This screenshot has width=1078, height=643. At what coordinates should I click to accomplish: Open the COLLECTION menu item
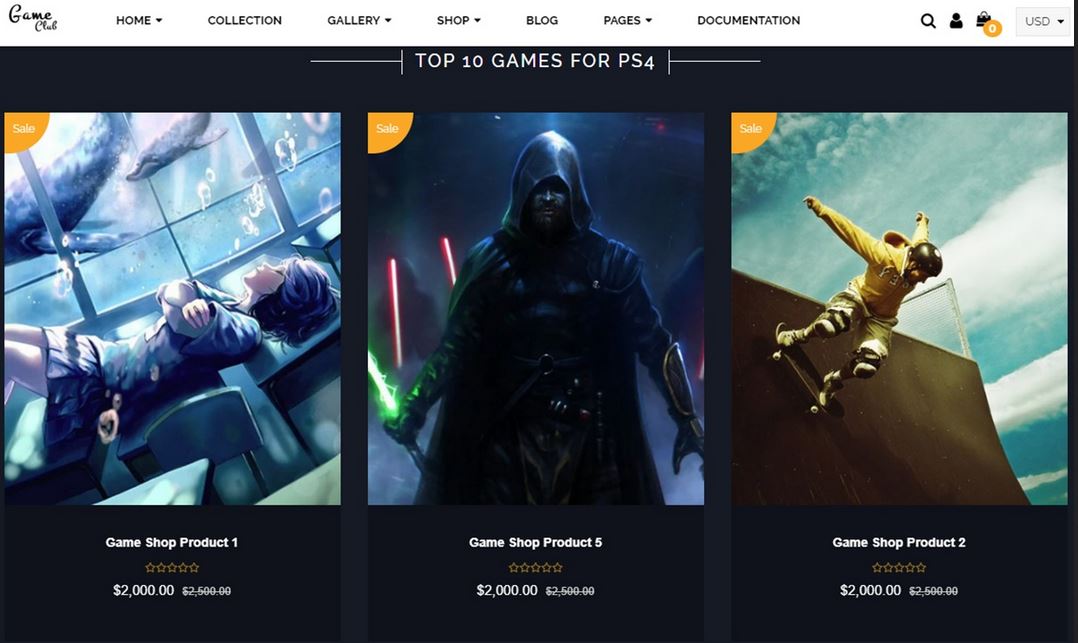click(x=245, y=21)
